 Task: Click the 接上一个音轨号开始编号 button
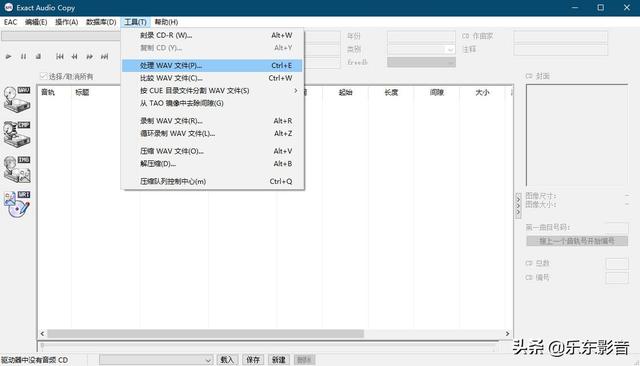pyautogui.click(x=577, y=241)
